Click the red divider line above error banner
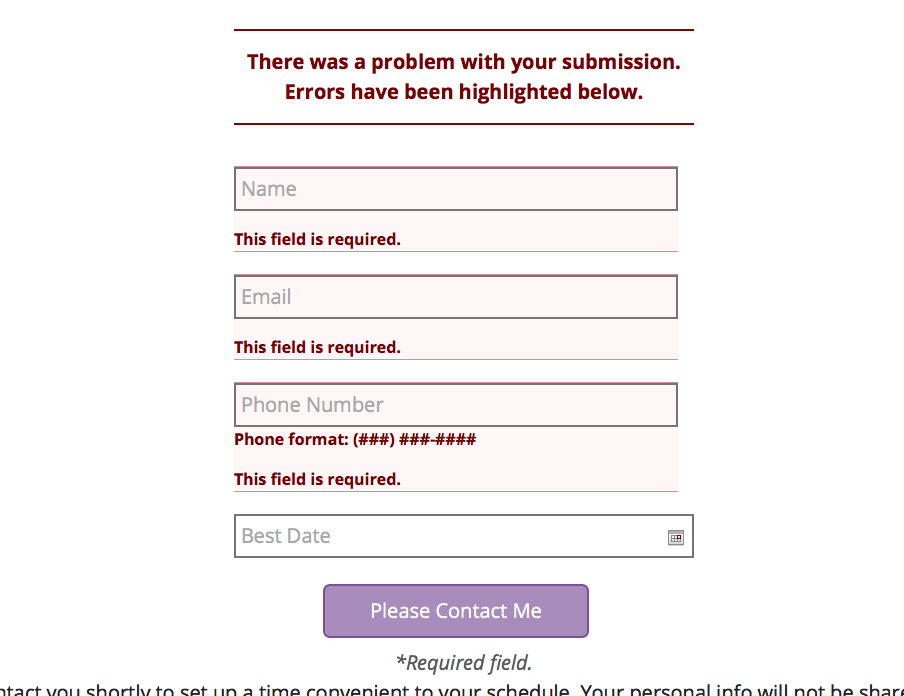 point(464,30)
